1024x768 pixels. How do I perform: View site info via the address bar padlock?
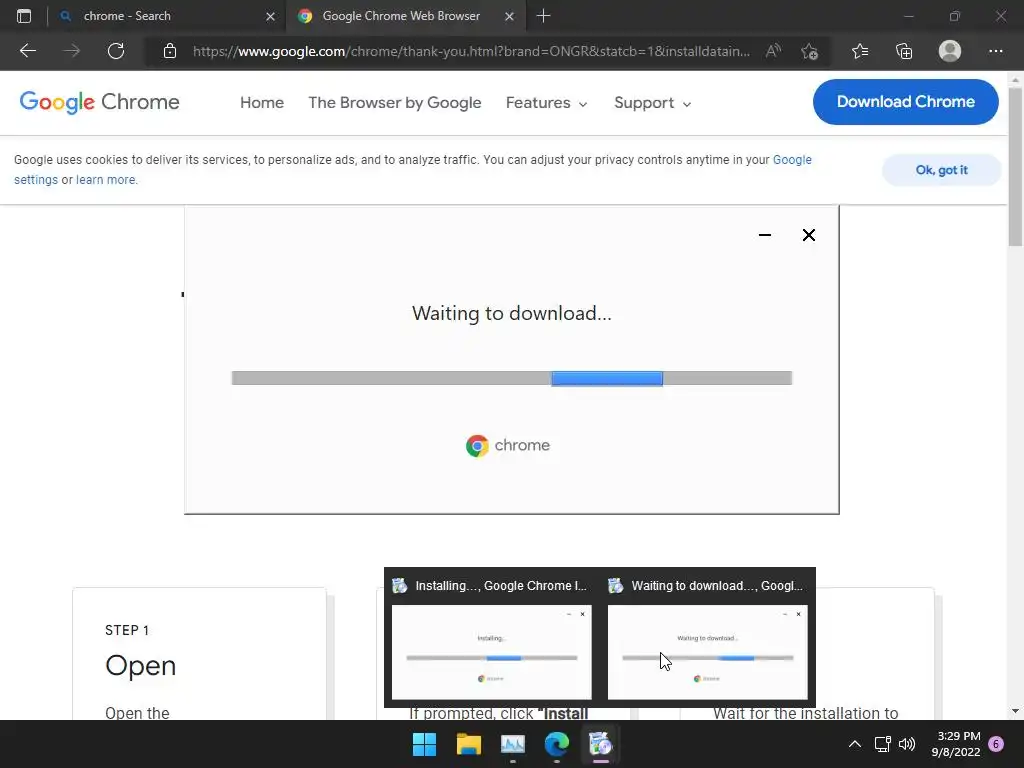tap(170, 51)
